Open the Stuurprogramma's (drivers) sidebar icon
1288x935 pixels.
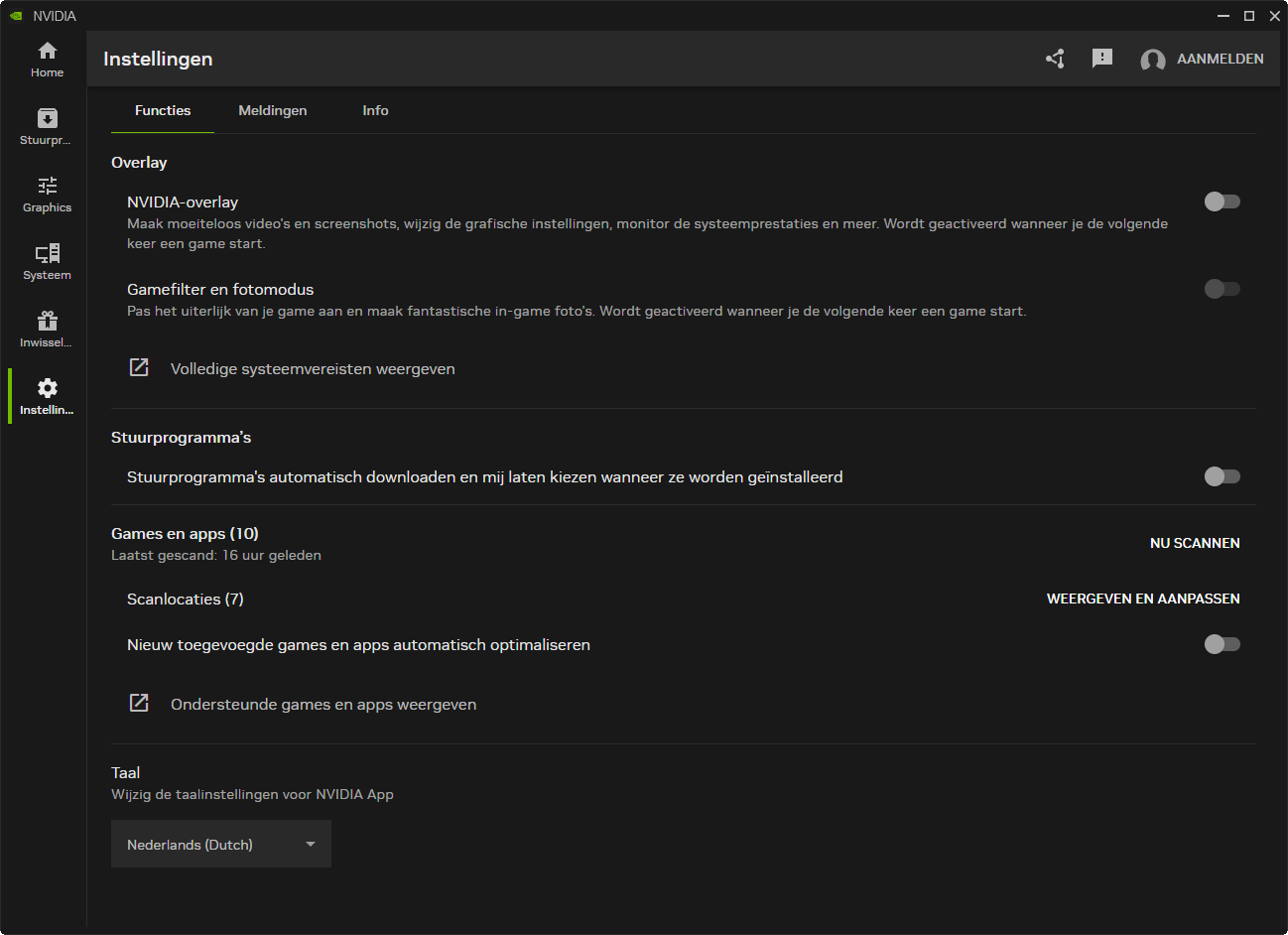[x=47, y=127]
